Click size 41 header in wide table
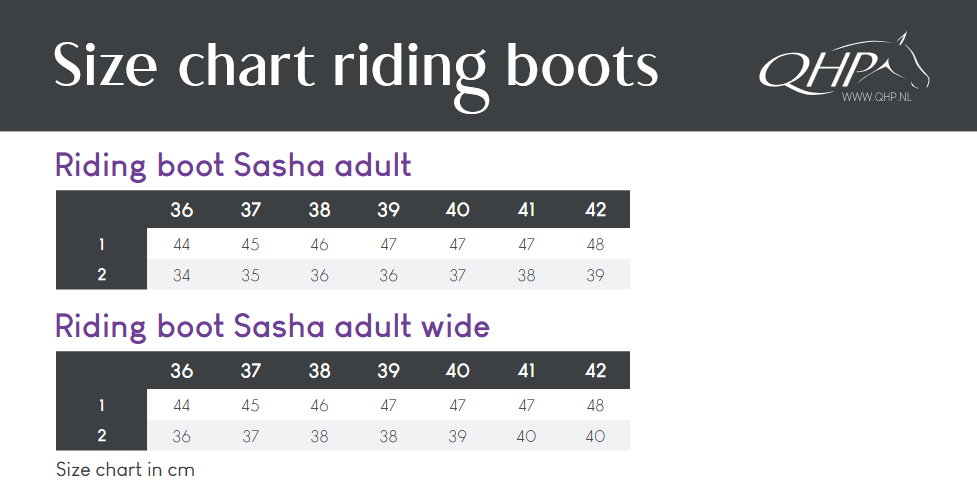 (526, 371)
